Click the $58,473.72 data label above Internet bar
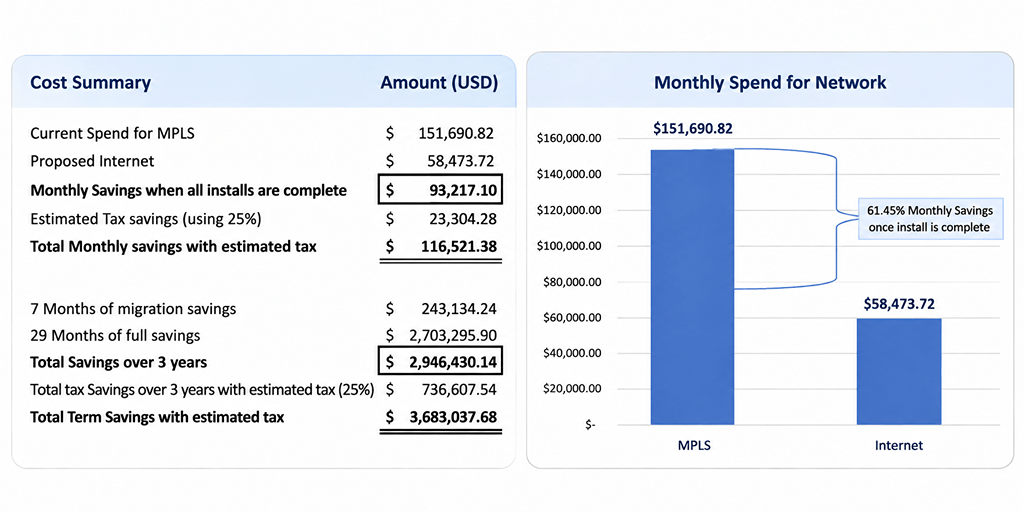1024x512 pixels. tap(899, 304)
